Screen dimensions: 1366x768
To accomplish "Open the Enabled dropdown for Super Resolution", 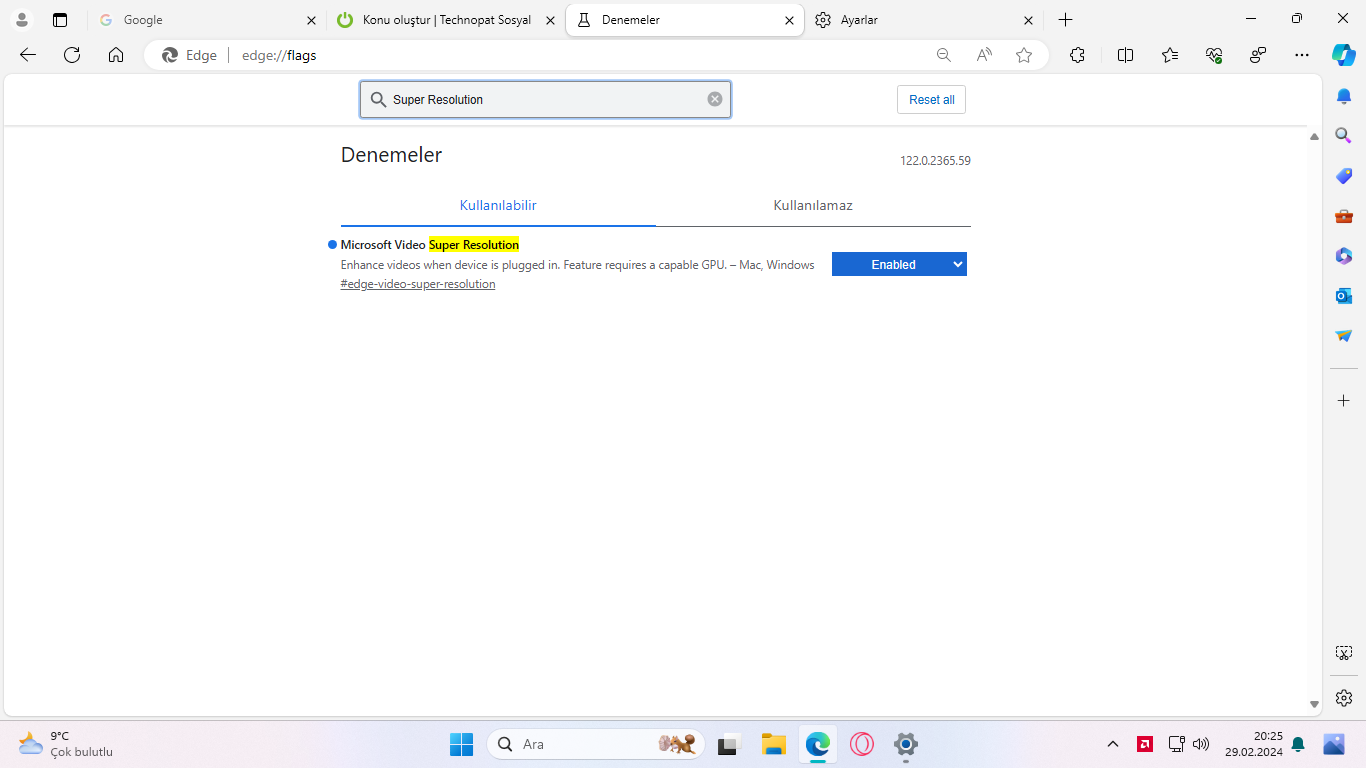I will pos(899,264).
